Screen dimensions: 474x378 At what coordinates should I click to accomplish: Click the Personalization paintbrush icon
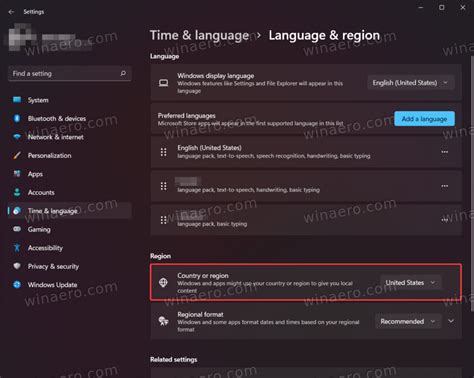point(17,155)
